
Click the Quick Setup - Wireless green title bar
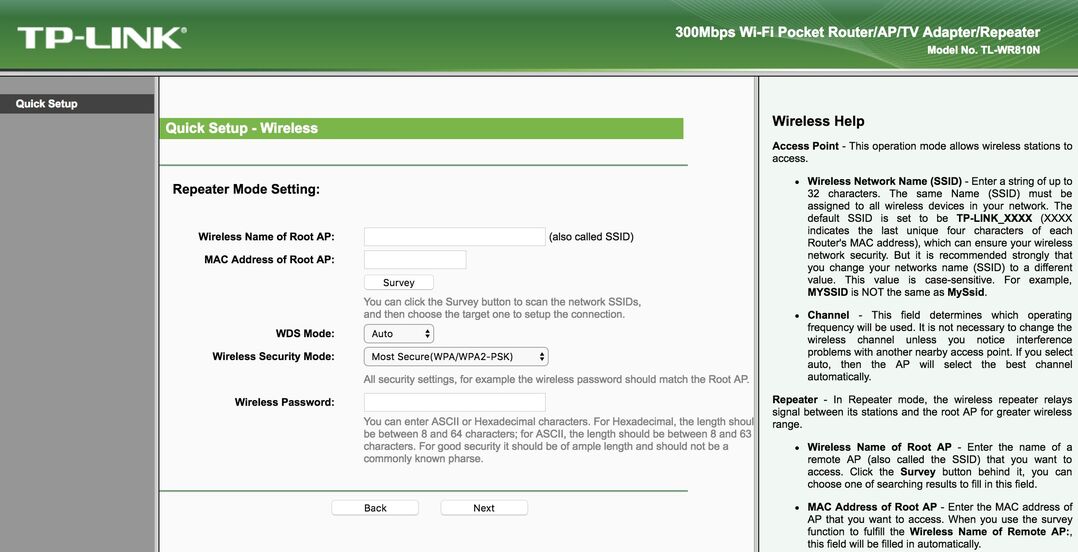[x=420, y=128]
